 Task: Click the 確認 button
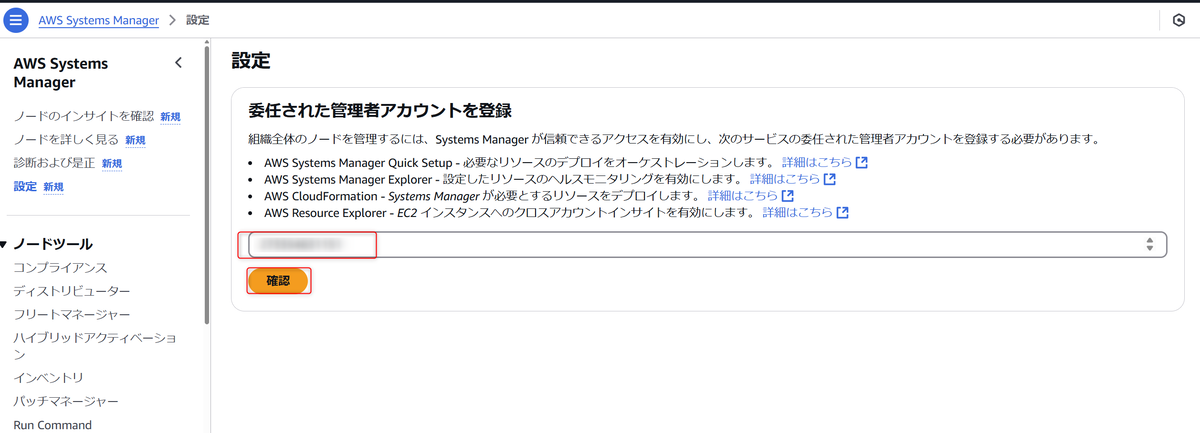click(x=278, y=281)
